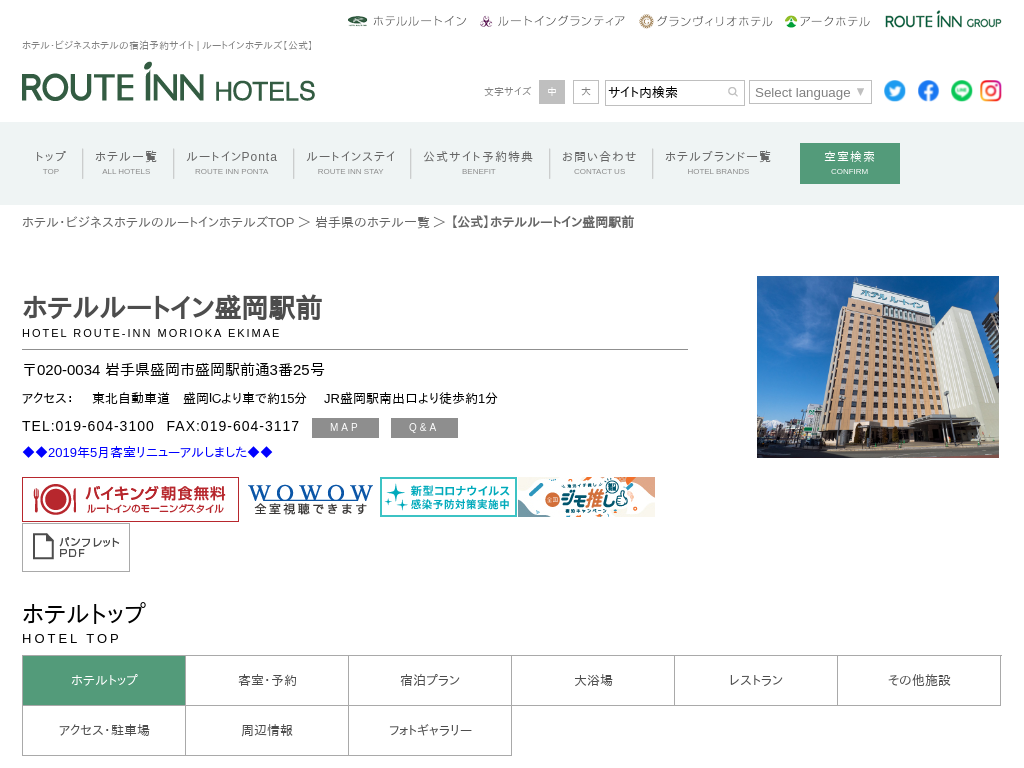
Task: Open ホテル一覧 ALL HOTELS menu item
Action: (126, 163)
